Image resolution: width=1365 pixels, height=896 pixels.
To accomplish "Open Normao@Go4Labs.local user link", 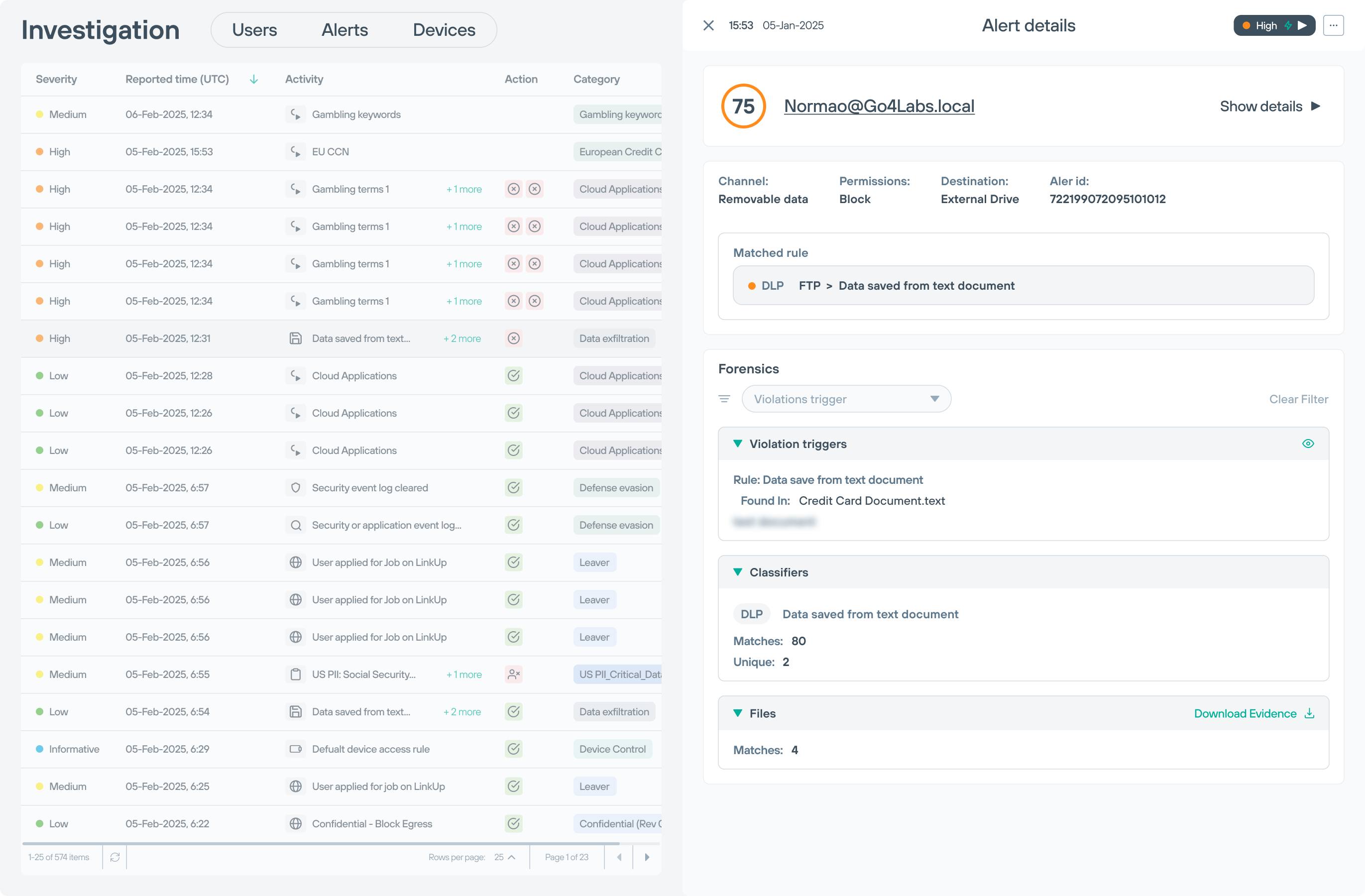I will tap(879, 106).
